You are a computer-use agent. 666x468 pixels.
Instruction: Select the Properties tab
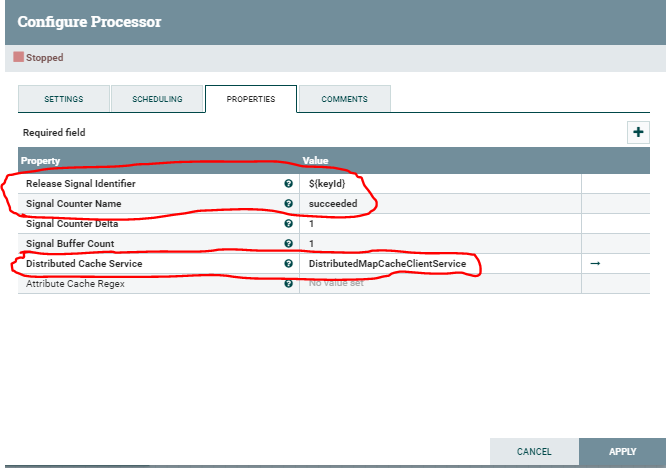(251, 99)
